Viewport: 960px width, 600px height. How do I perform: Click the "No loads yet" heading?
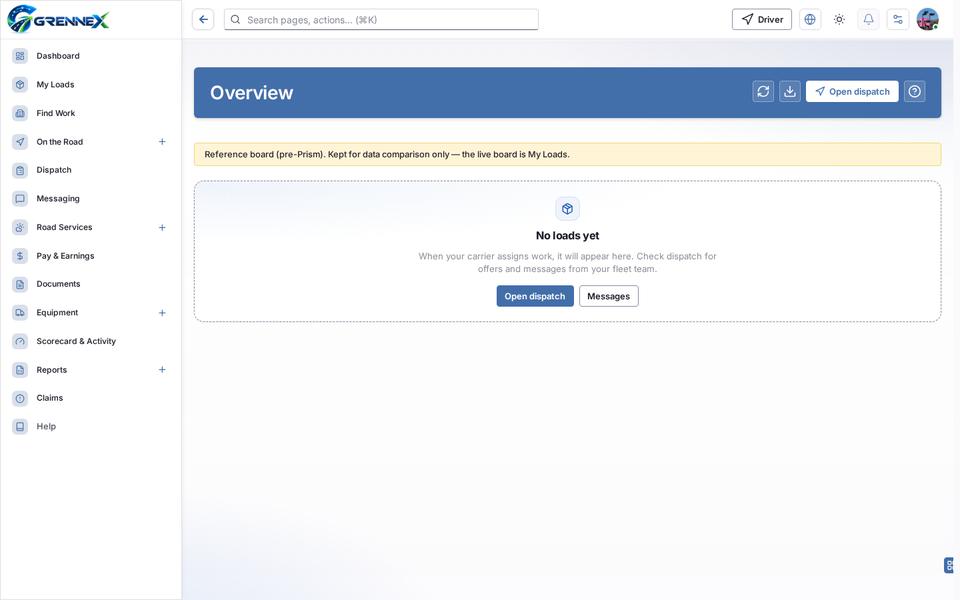(x=568, y=236)
